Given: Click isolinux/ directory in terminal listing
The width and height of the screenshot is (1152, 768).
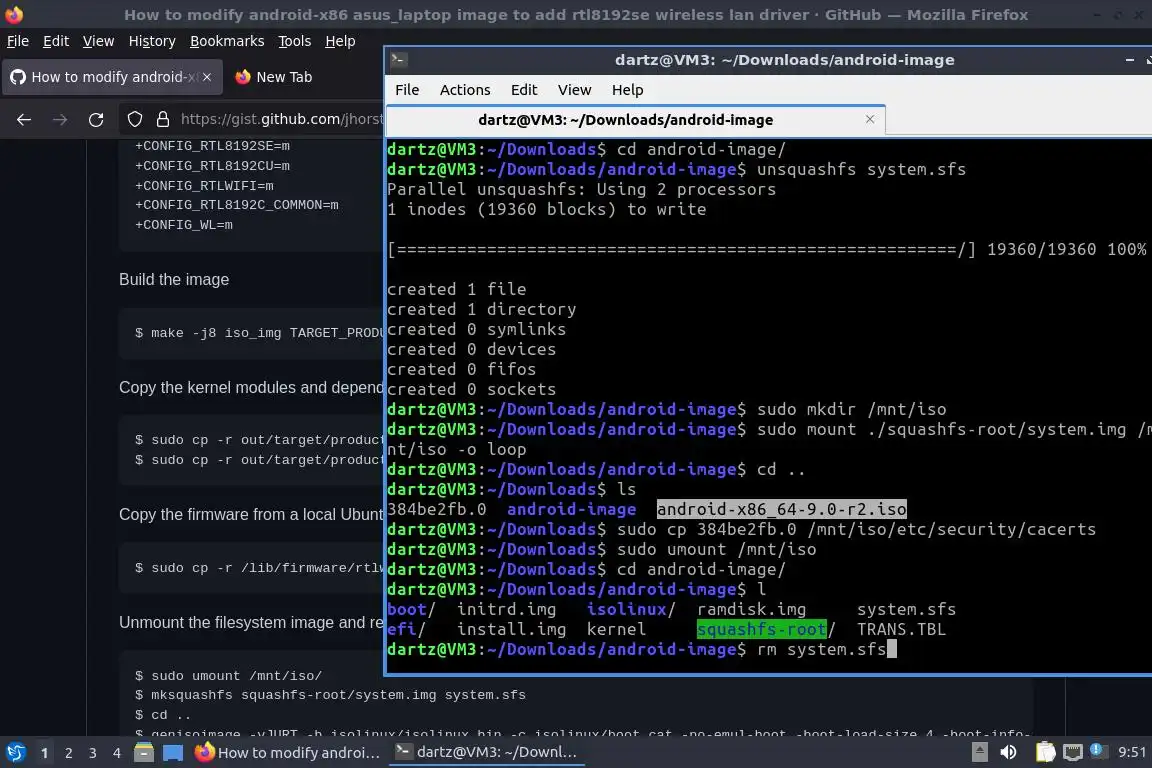Looking at the screenshot, I should click(631, 609).
